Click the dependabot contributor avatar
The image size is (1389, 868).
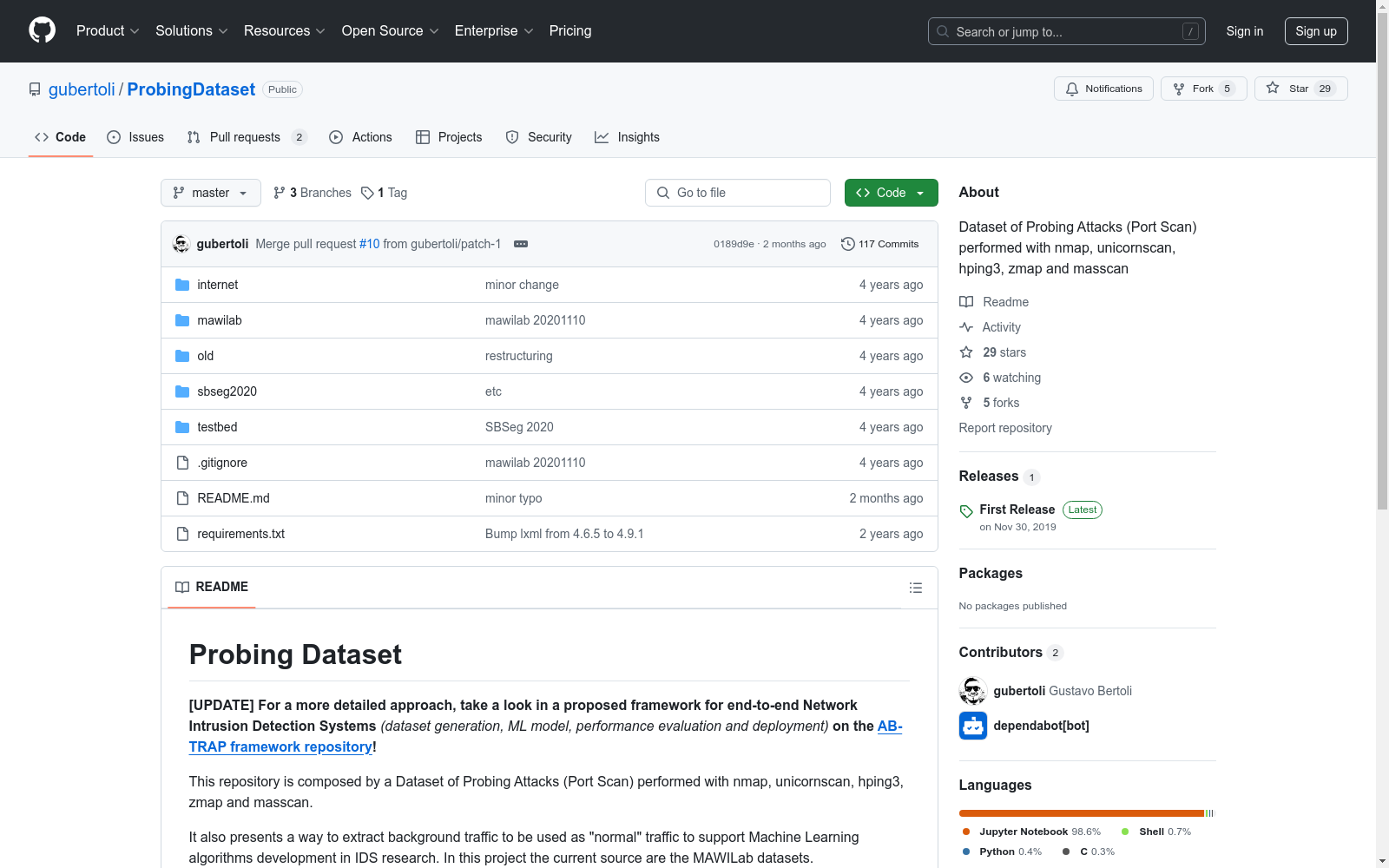(973, 726)
